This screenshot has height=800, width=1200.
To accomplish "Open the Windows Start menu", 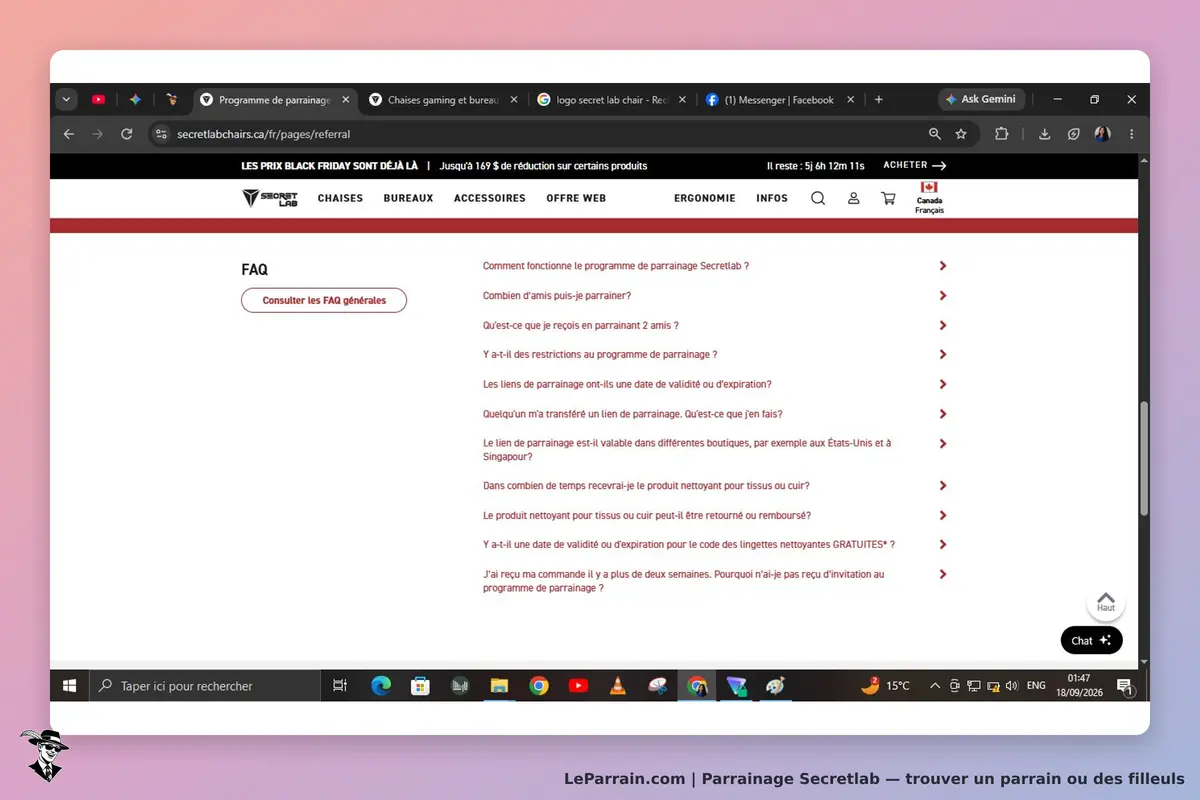I will [x=69, y=686].
